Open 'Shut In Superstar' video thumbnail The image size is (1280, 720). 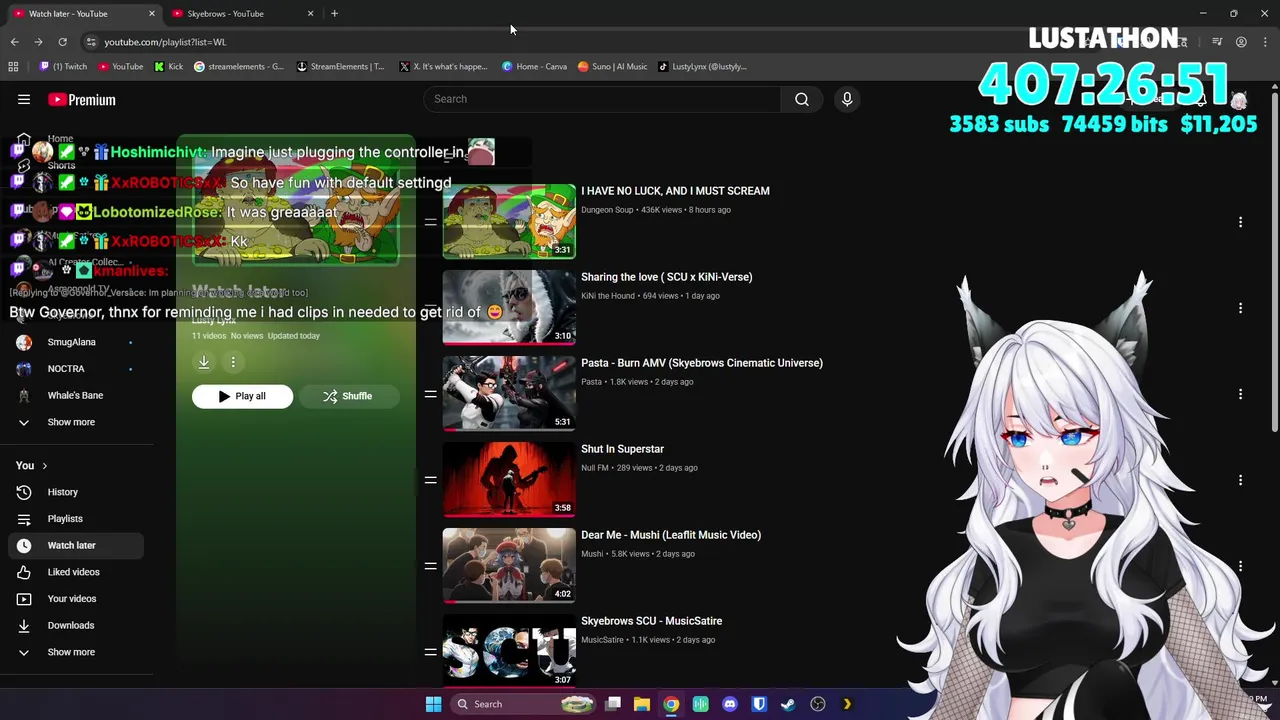509,479
